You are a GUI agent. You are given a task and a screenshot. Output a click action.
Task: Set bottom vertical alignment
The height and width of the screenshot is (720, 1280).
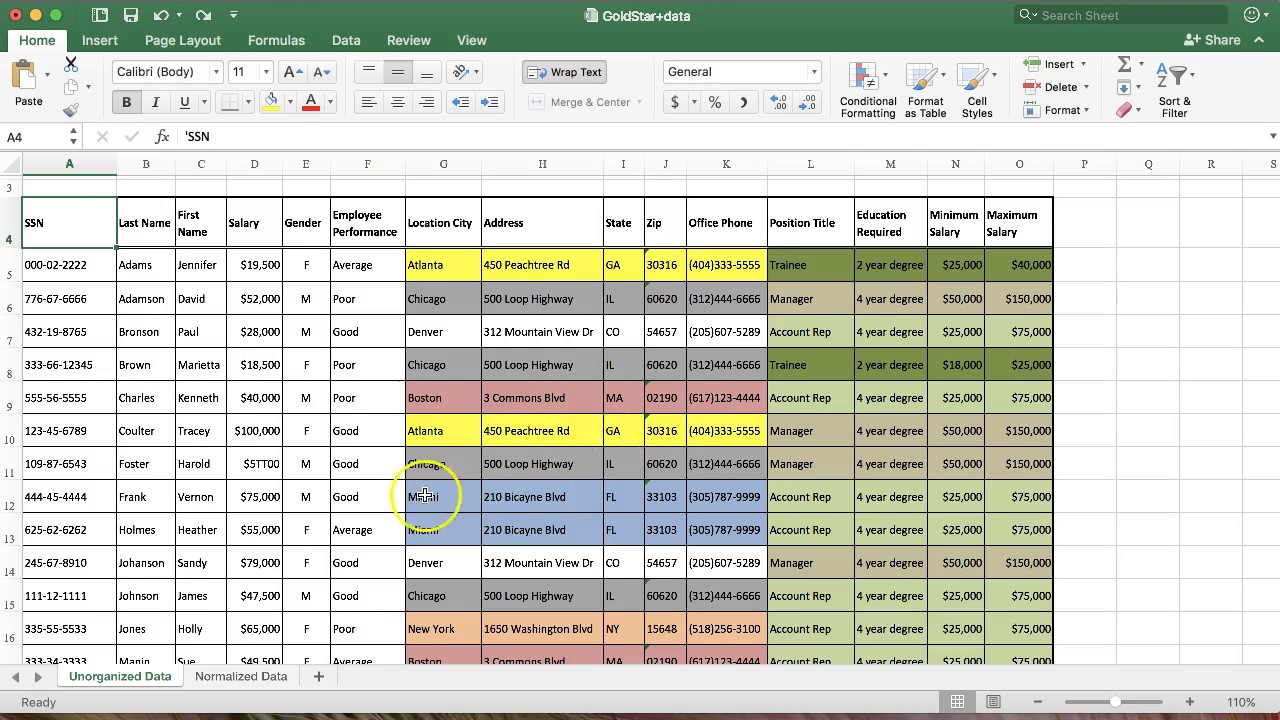pos(426,72)
